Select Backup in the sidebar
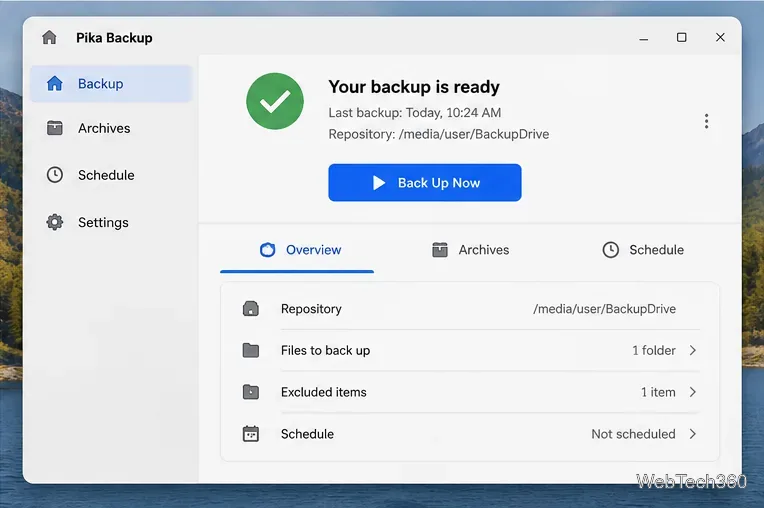The height and width of the screenshot is (508, 764). 112,84
